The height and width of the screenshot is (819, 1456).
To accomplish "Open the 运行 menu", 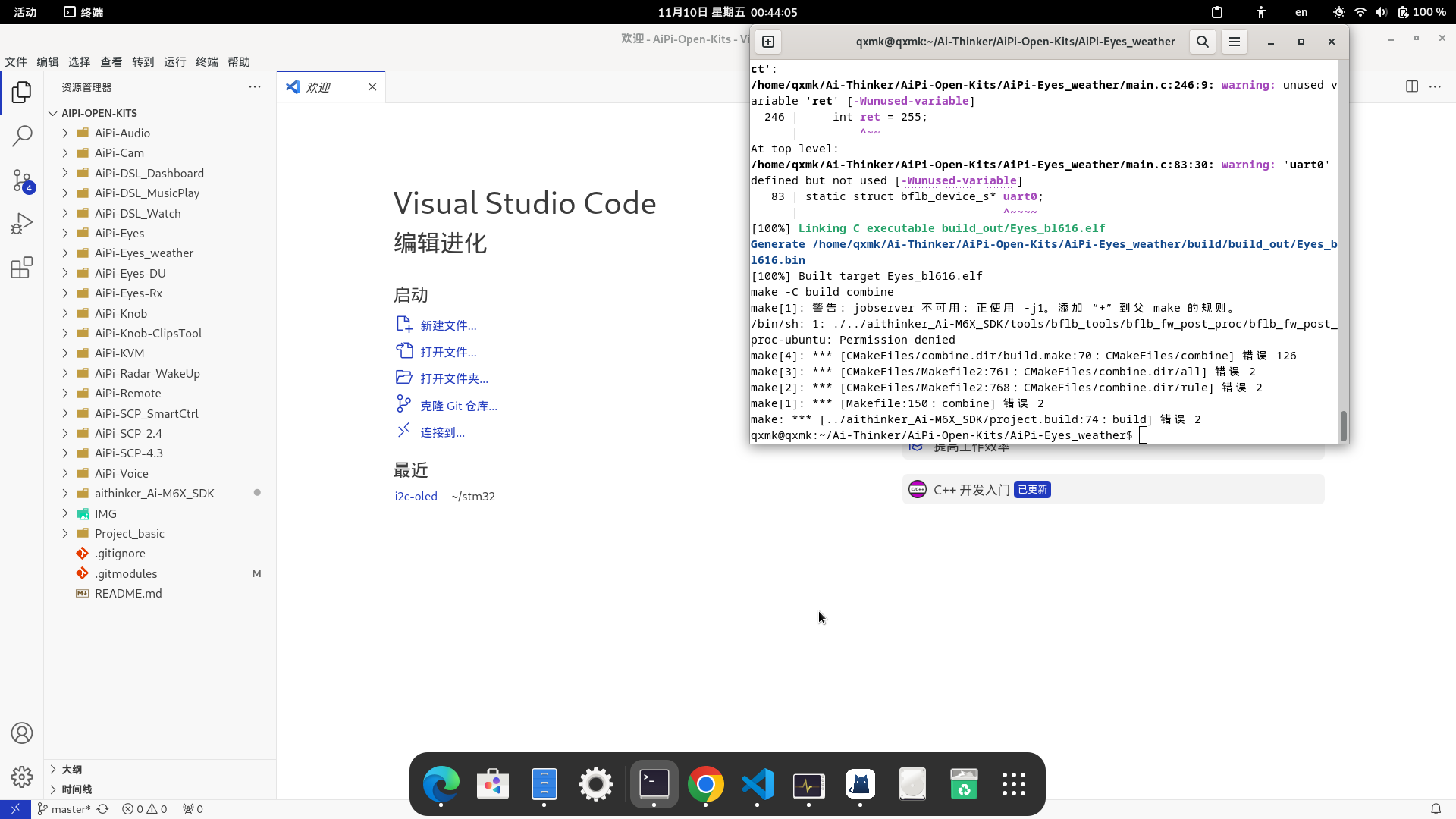I will [x=175, y=62].
